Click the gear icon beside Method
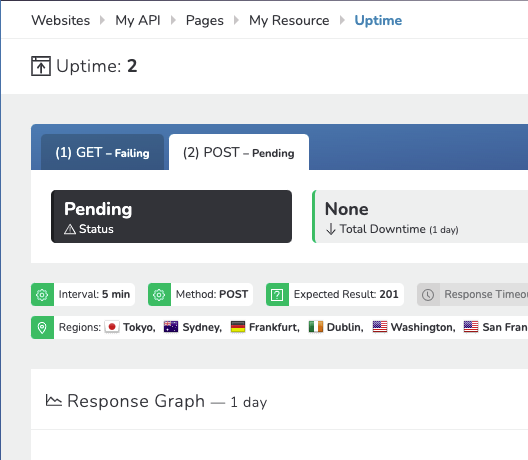528x460 pixels. (159, 295)
